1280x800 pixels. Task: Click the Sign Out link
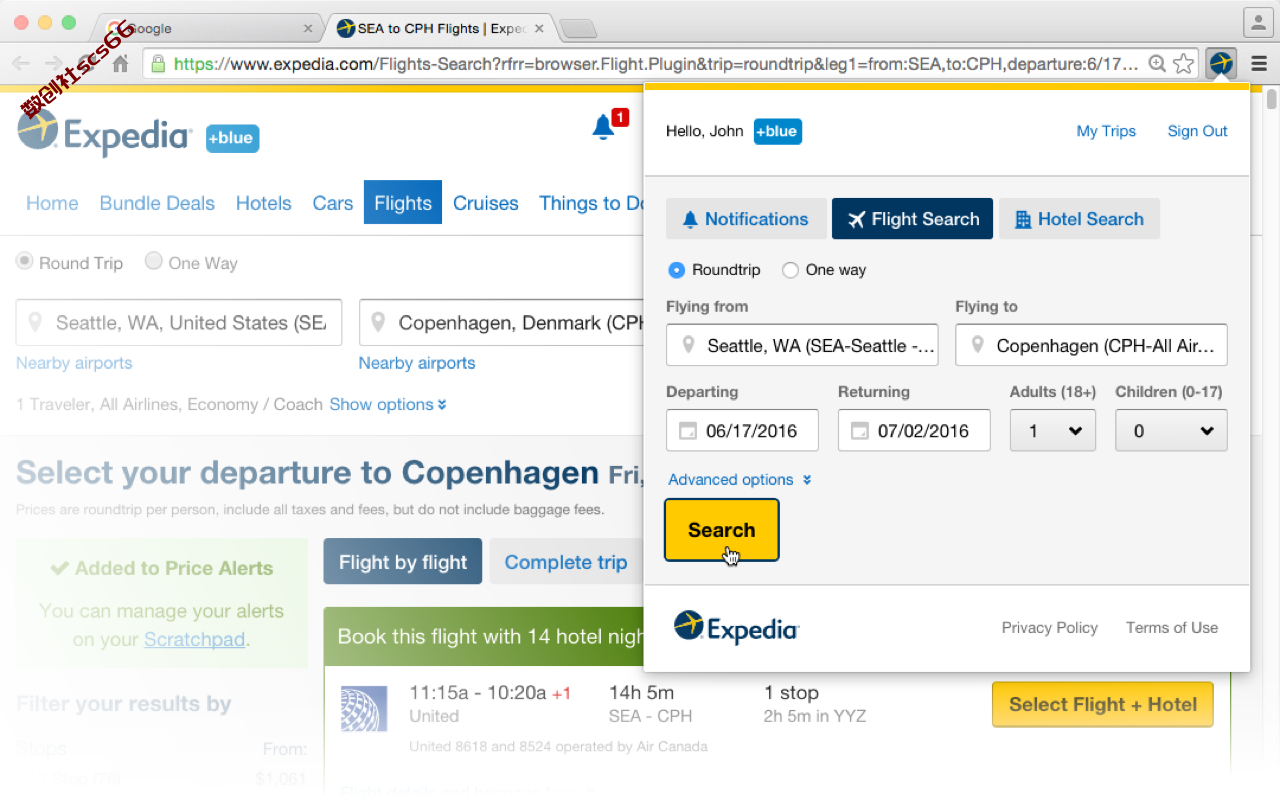(x=1197, y=131)
